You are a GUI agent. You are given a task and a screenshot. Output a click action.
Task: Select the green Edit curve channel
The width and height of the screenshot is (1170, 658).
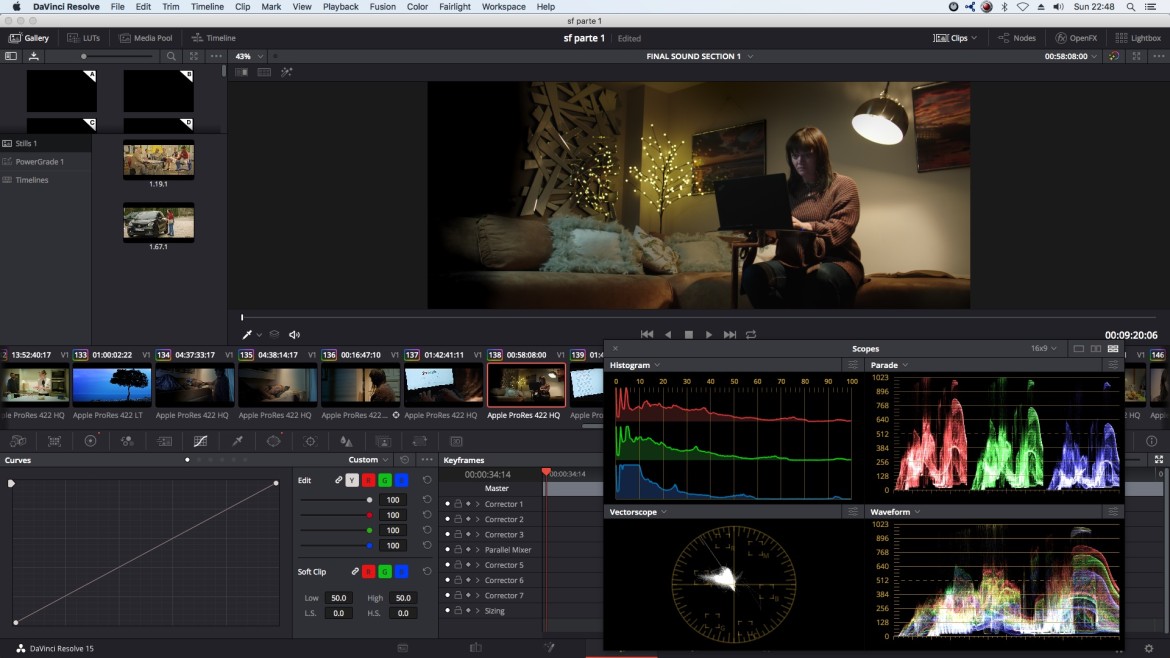point(385,480)
